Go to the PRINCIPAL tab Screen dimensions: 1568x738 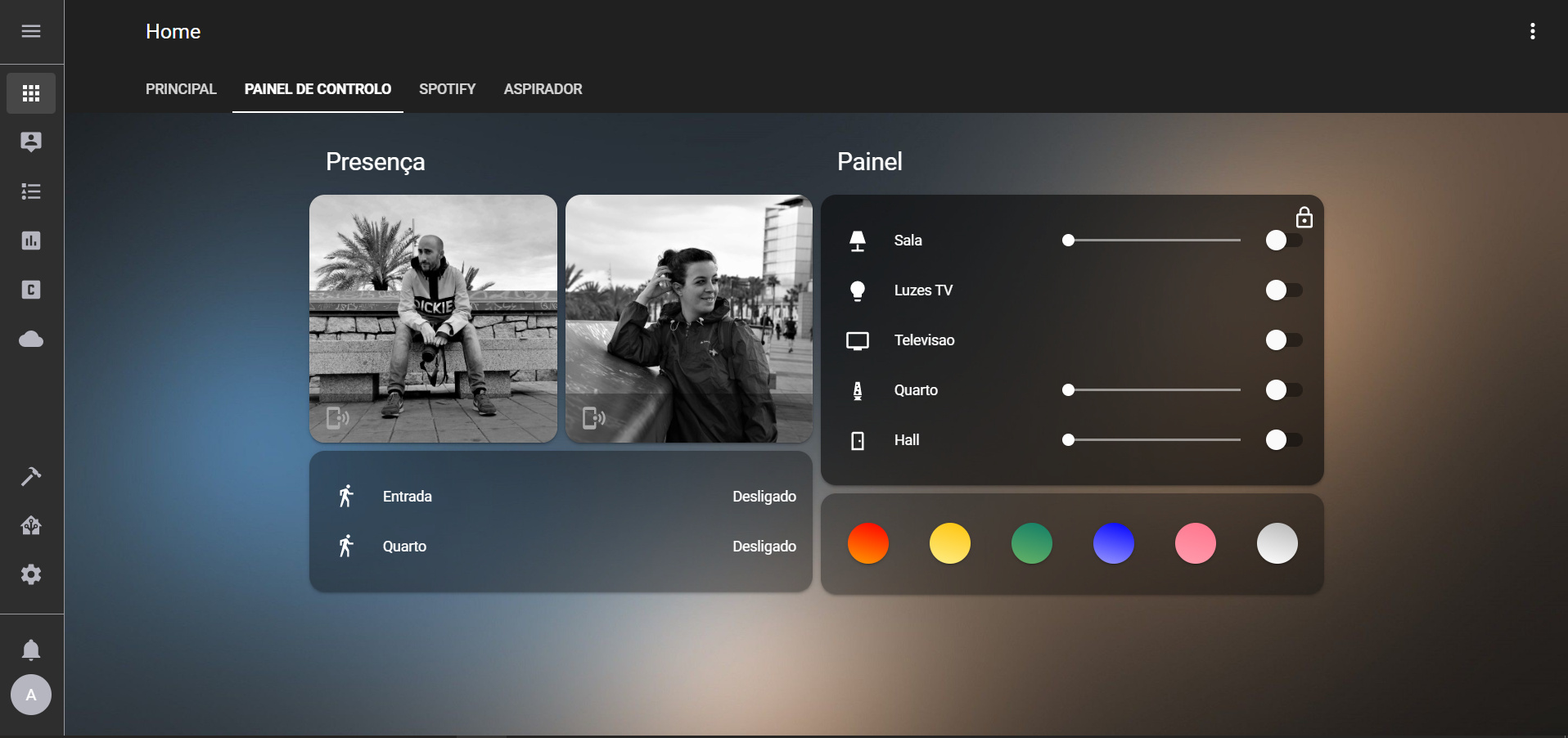click(x=180, y=89)
